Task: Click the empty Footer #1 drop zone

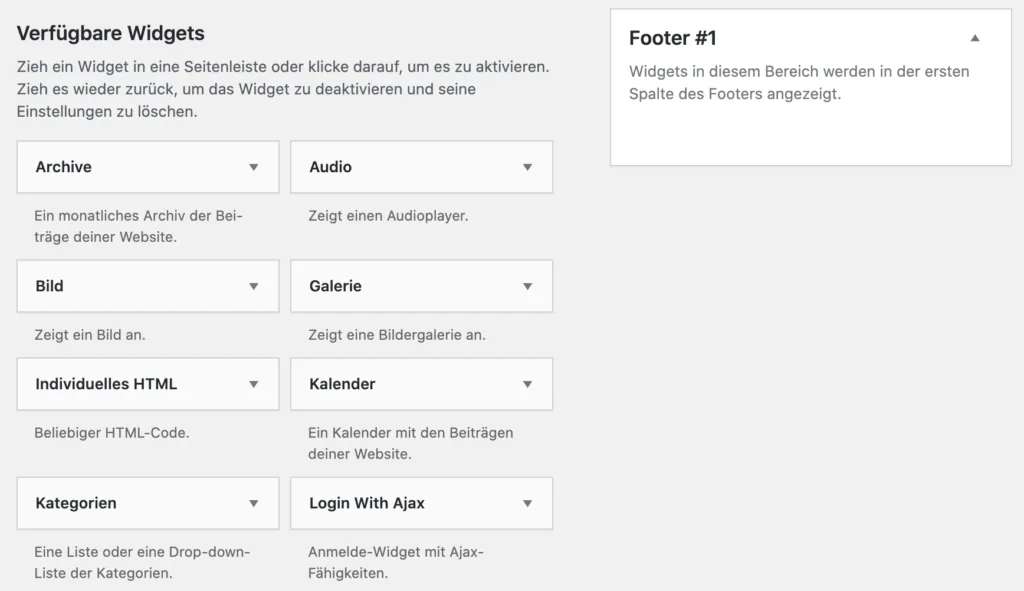Action: click(x=810, y=134)
